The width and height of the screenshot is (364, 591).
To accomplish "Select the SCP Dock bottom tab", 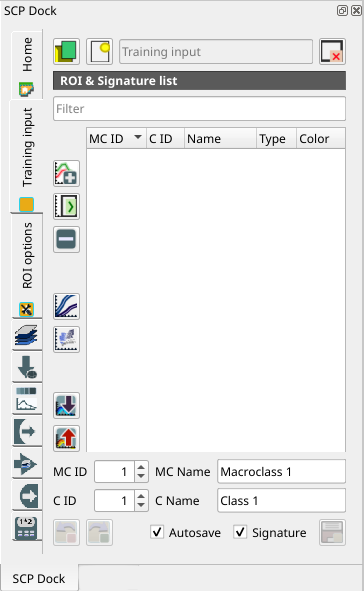I will (x=39, y=578).
